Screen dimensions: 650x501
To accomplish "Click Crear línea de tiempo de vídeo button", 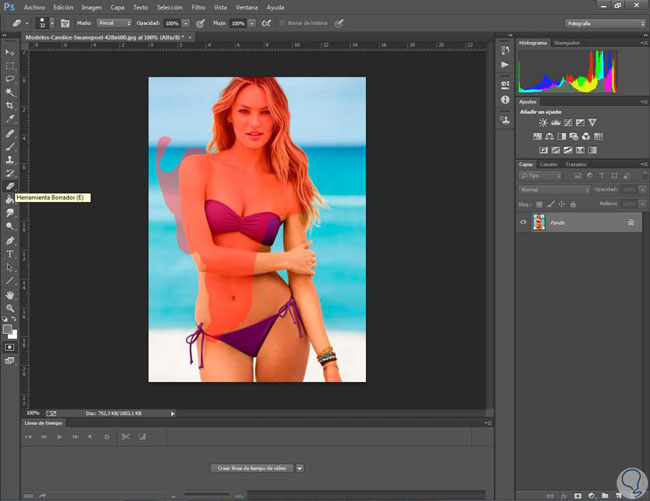I will [251, 467].
